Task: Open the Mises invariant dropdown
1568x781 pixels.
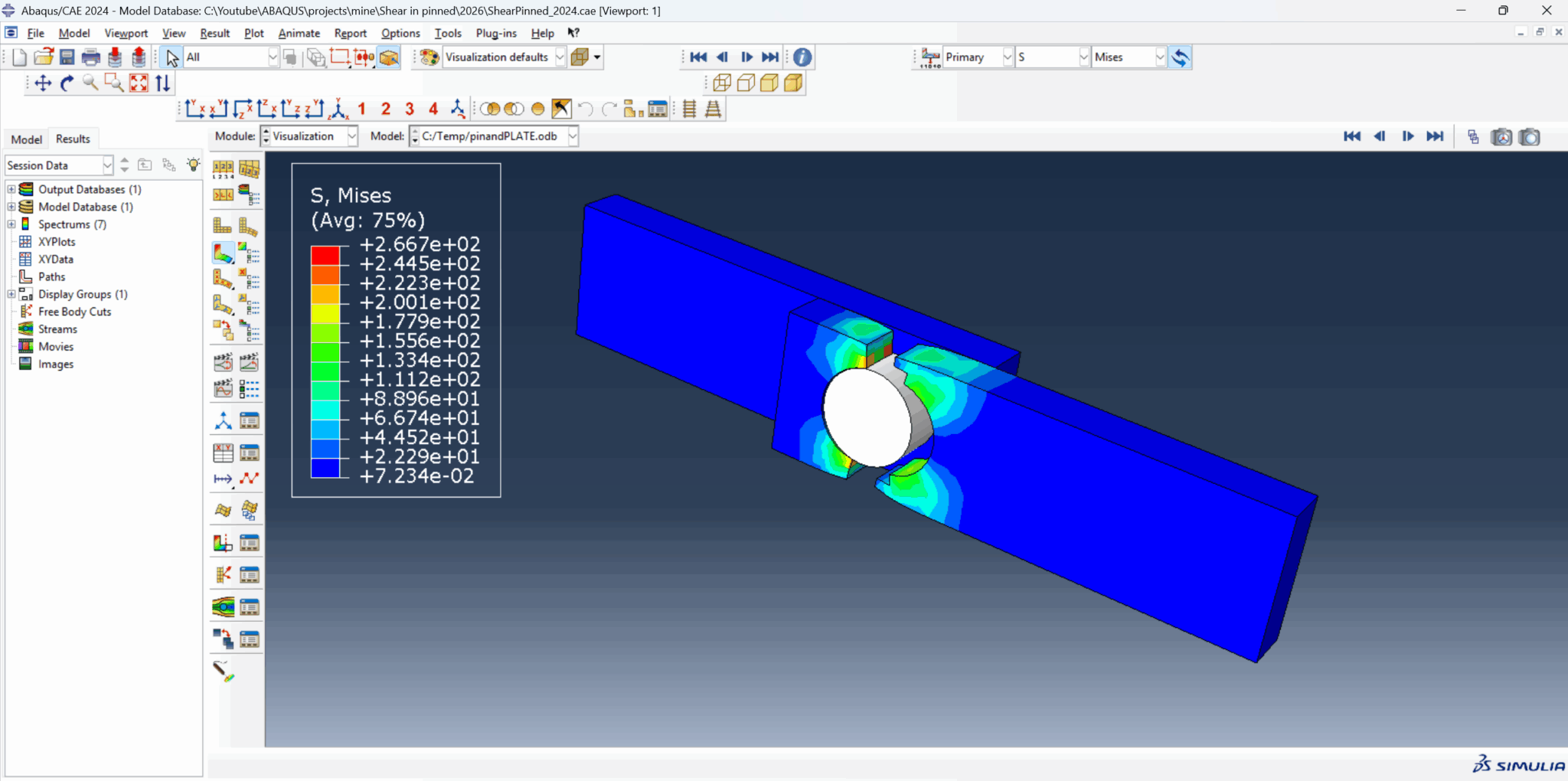Action: [x=1158, y=57]
